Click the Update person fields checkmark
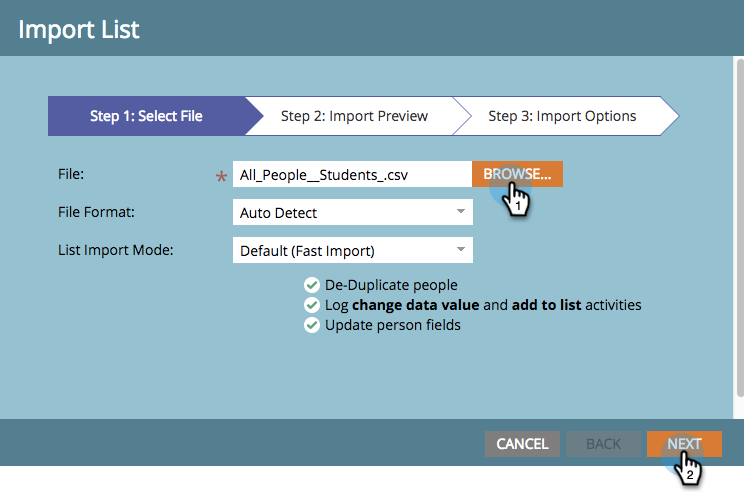744x497 pixels. point(312,325)
